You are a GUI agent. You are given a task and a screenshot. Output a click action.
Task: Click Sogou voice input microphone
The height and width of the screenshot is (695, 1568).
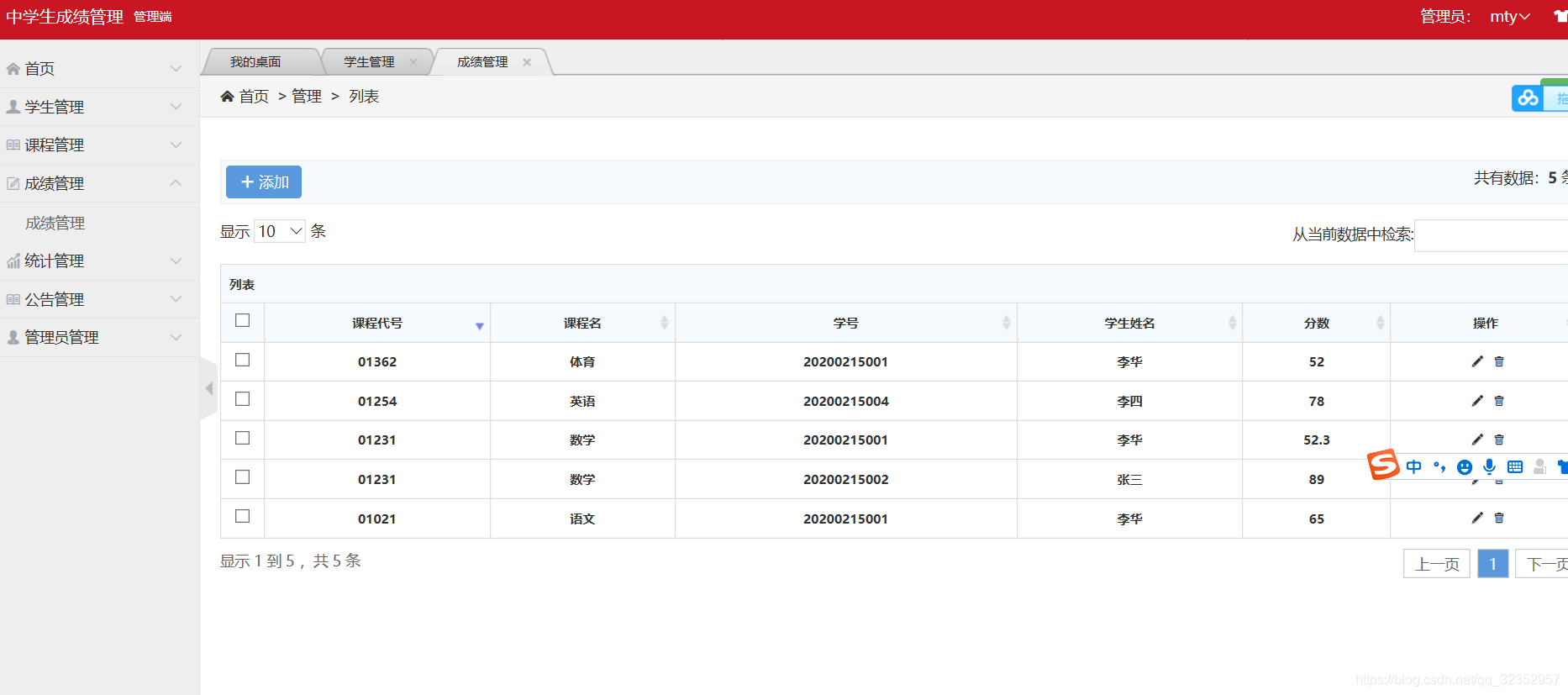click(x=1490, y=467)
